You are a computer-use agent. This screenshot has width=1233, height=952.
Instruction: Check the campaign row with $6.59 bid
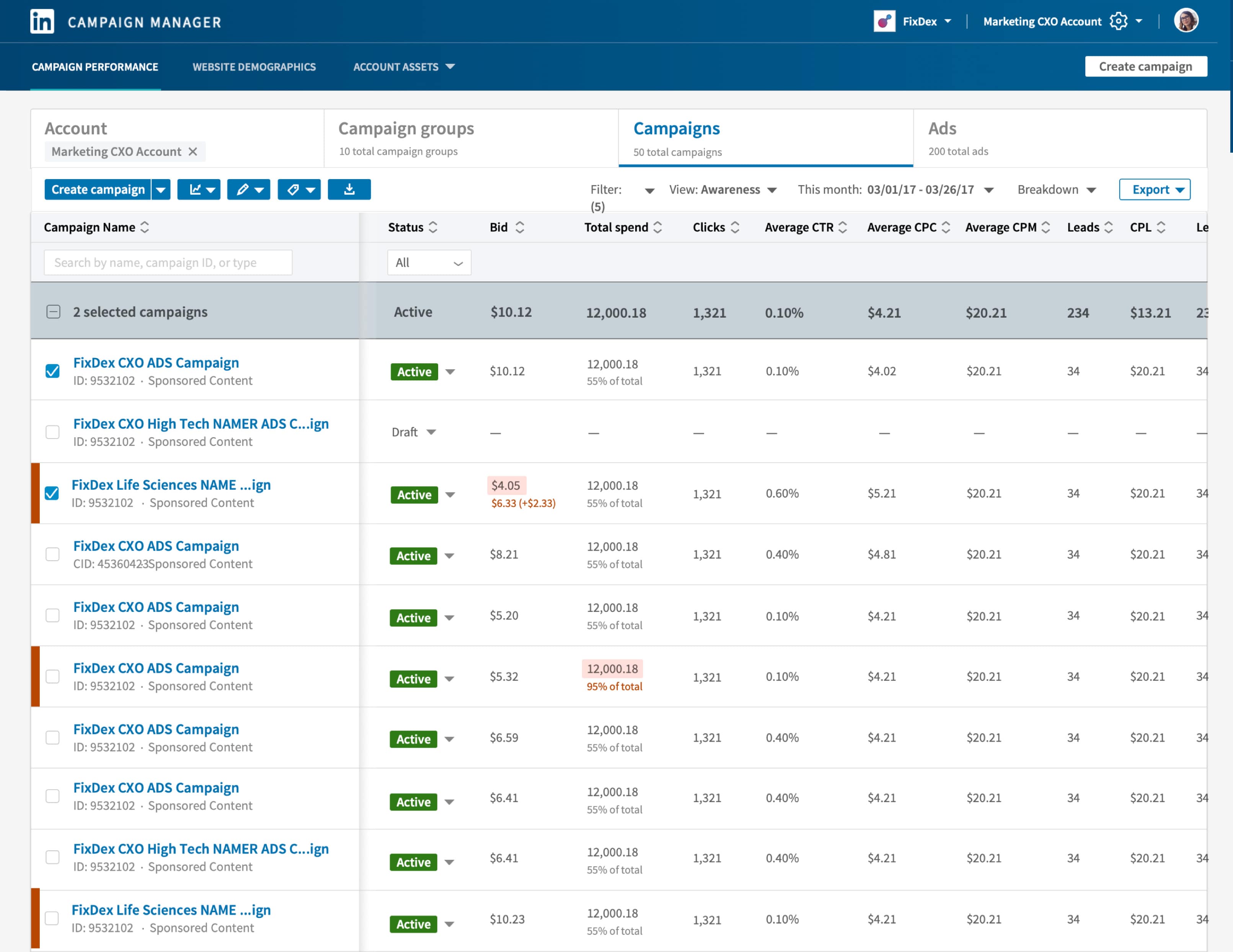(x=52, y=737)
